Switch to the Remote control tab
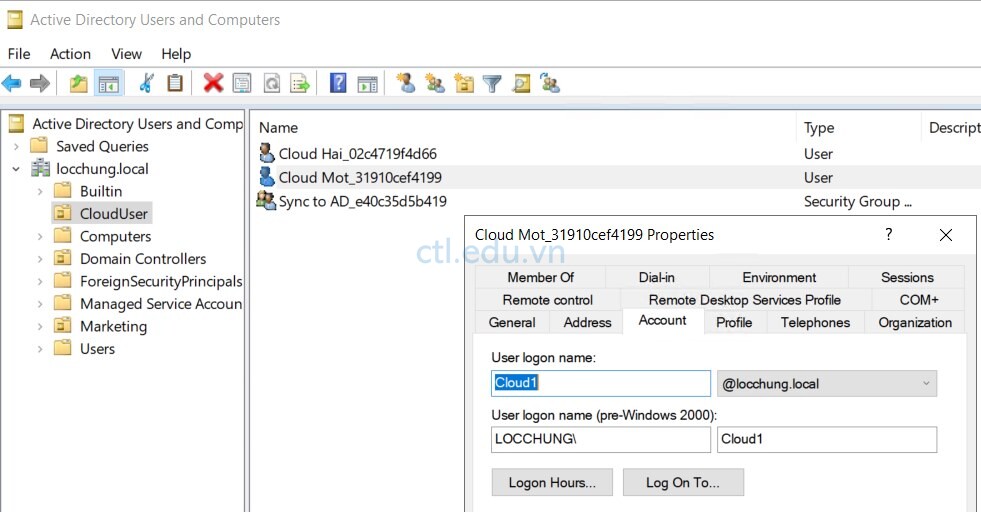Screen dimensions: 981x512 click(547, 300)
